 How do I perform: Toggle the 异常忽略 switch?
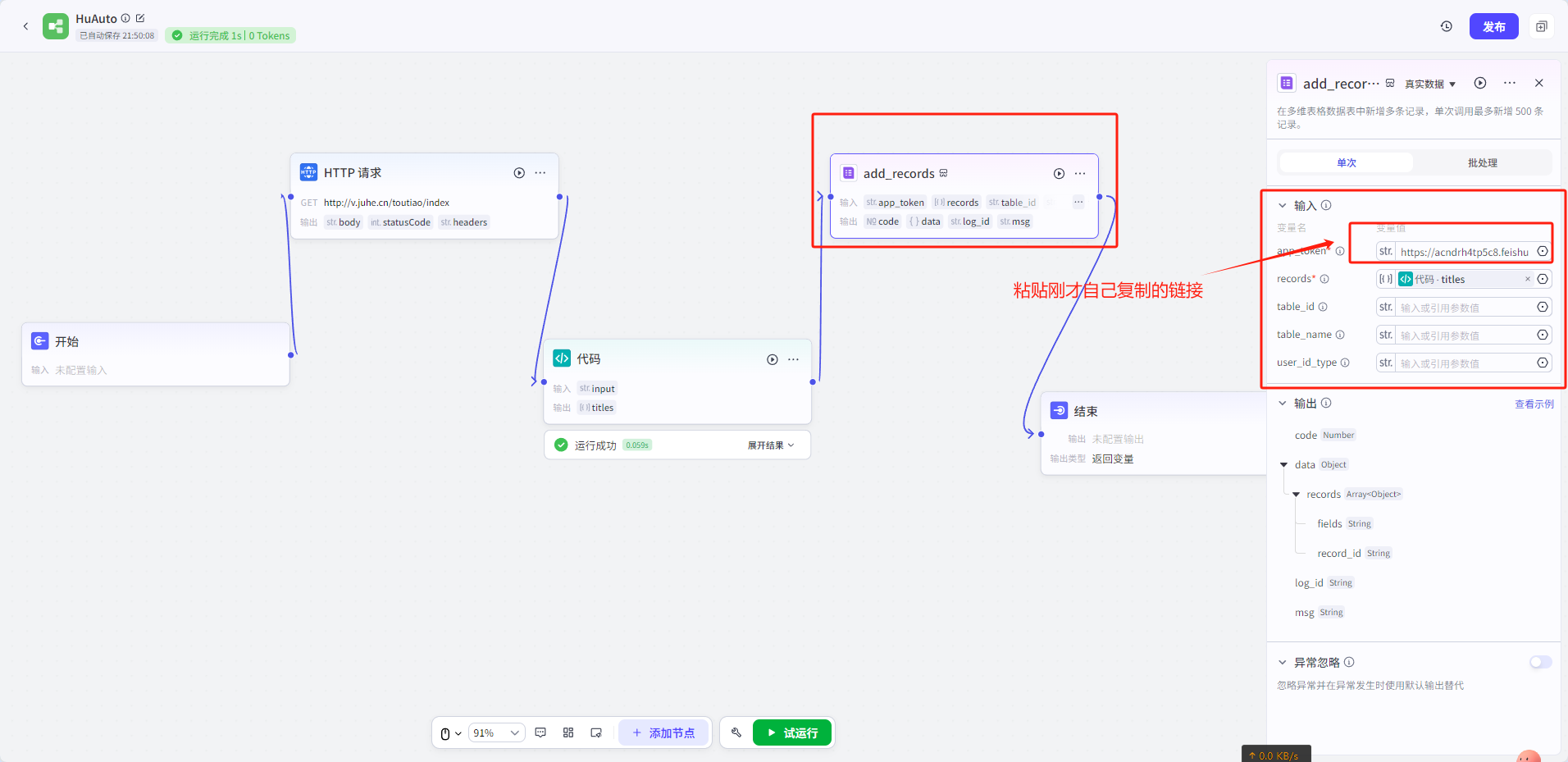click(1540, 662)
